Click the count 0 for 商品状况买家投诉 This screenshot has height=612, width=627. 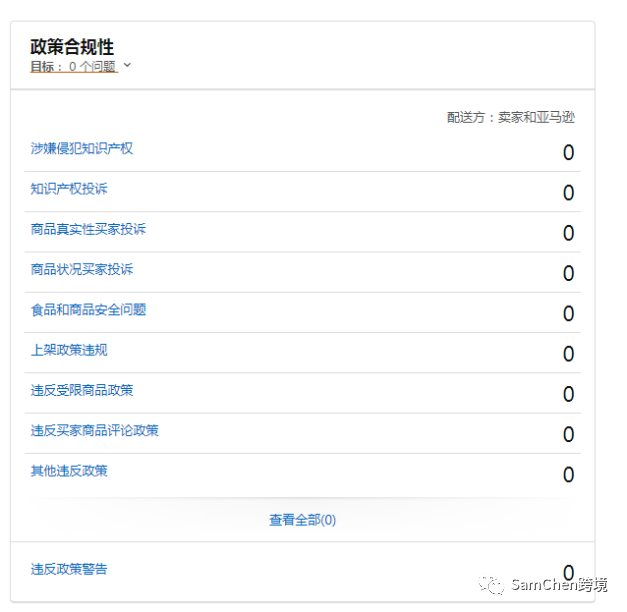pyautogui.click(x=568, y=274)
